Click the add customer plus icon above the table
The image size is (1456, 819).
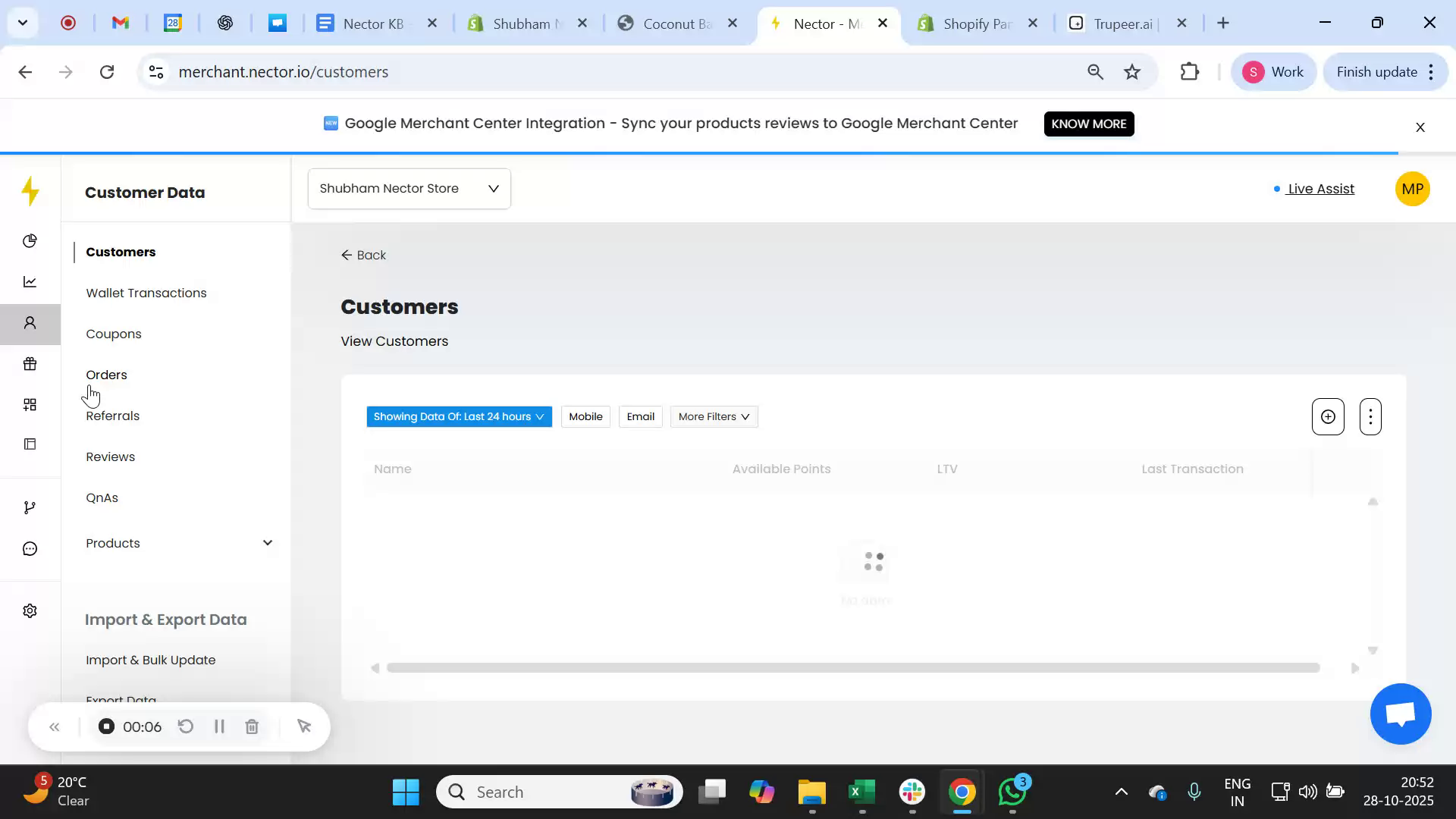click(1327, 416)
